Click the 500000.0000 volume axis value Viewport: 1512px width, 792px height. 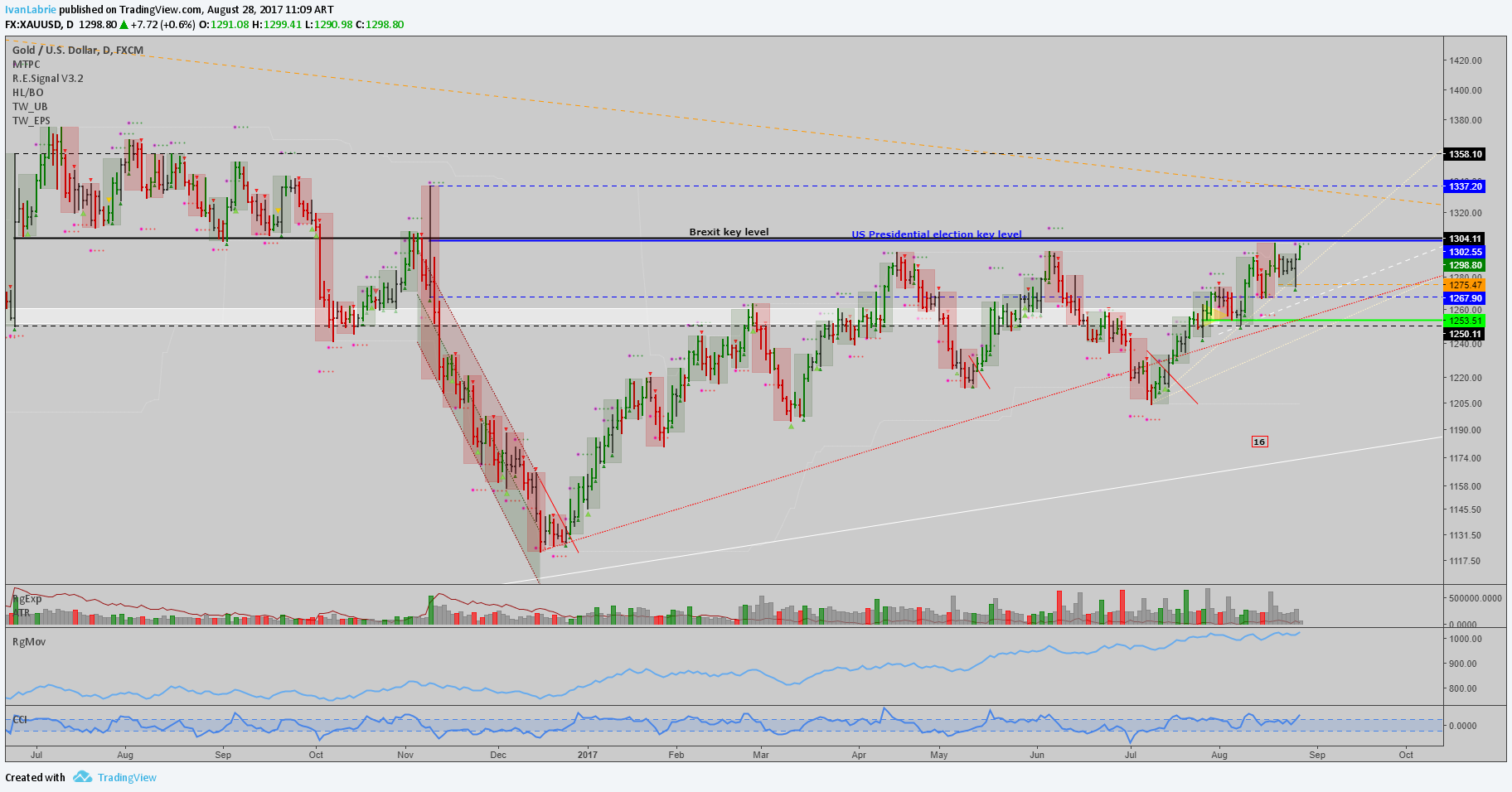pyautogui.click(x=1476, y=598)
